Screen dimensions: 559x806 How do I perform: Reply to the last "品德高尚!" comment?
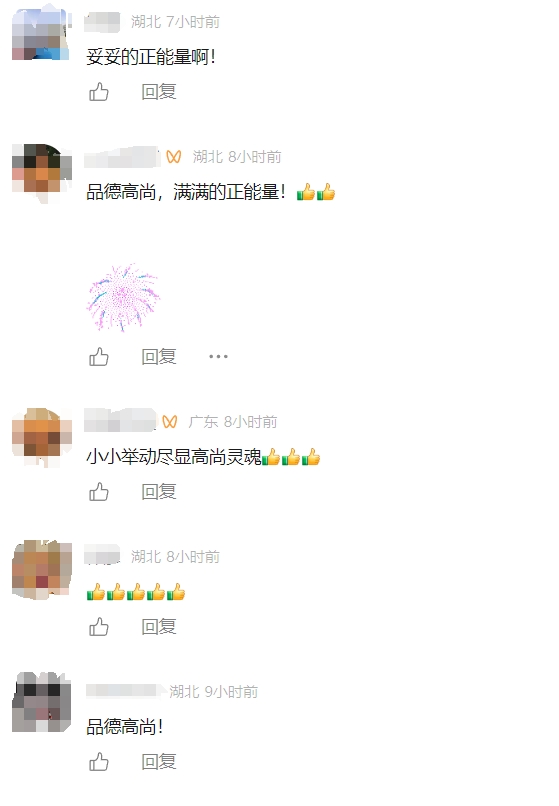(x=159, y=762)
